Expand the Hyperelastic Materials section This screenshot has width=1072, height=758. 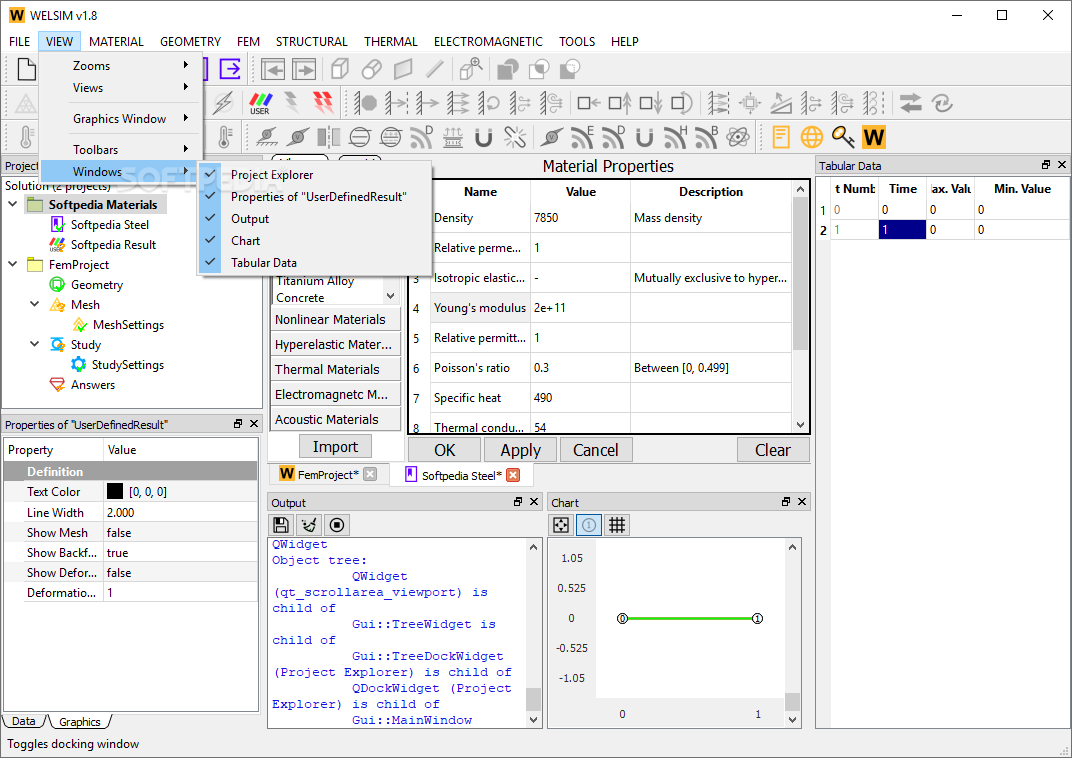(336, 344)
